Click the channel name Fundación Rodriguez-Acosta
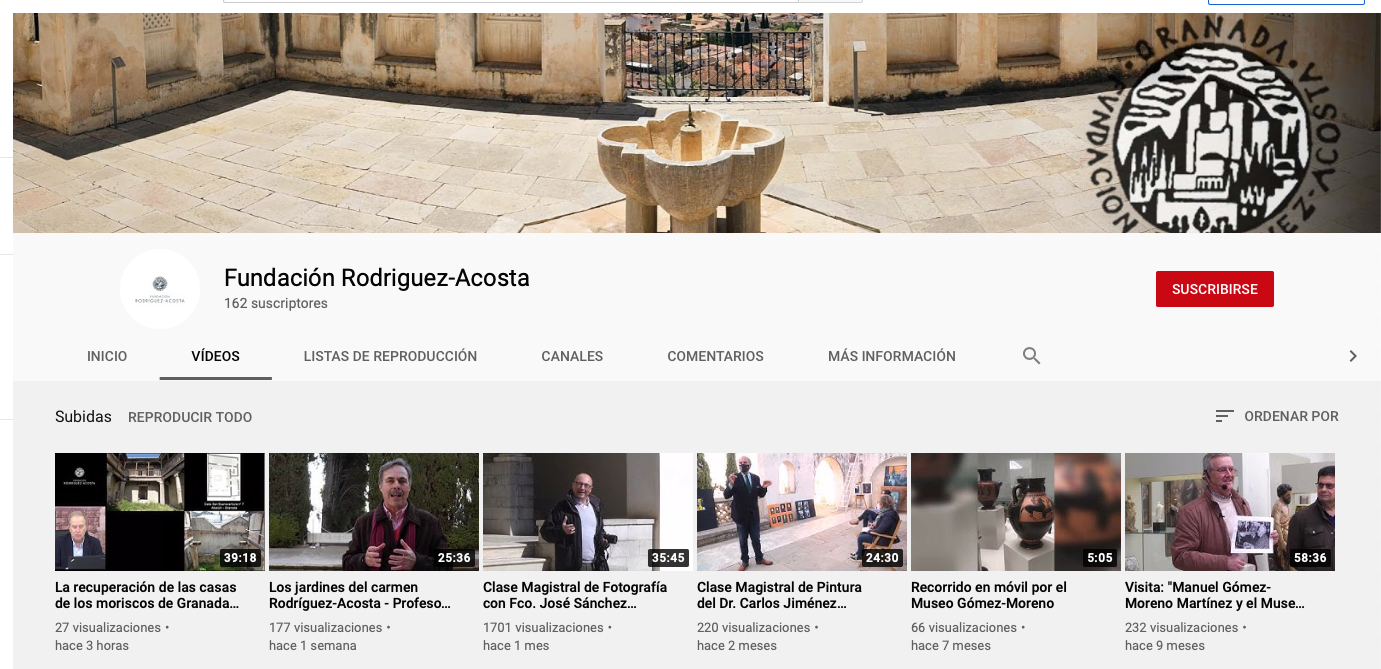 377,278
